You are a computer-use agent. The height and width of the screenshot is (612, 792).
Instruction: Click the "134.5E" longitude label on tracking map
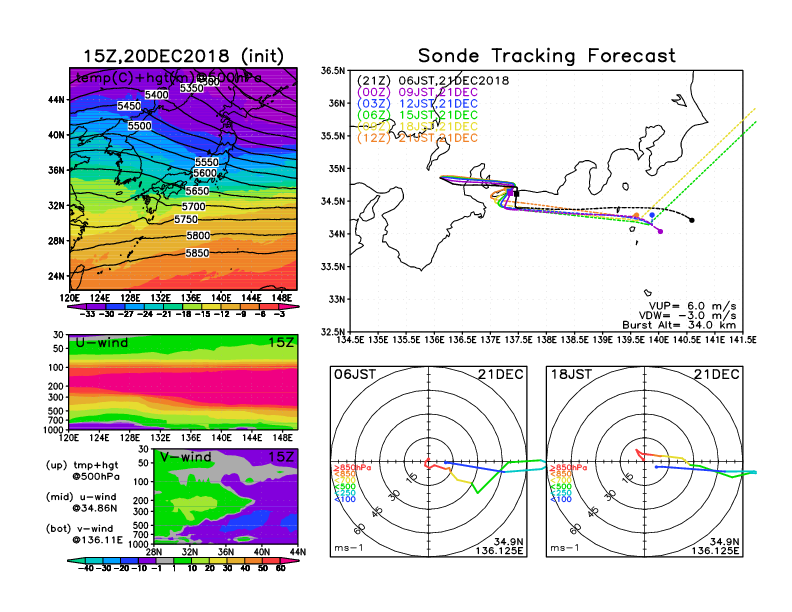pos(350,340)
